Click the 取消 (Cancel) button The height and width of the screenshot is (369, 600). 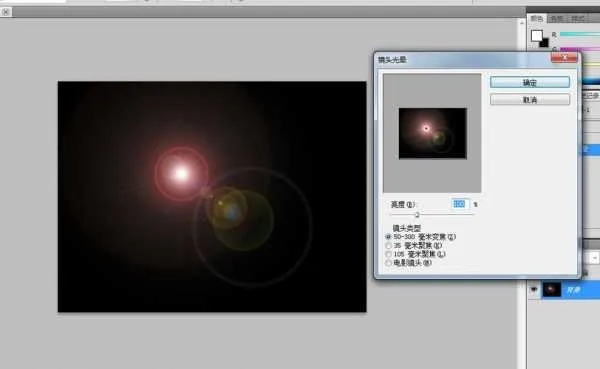(x=530, y=100)
